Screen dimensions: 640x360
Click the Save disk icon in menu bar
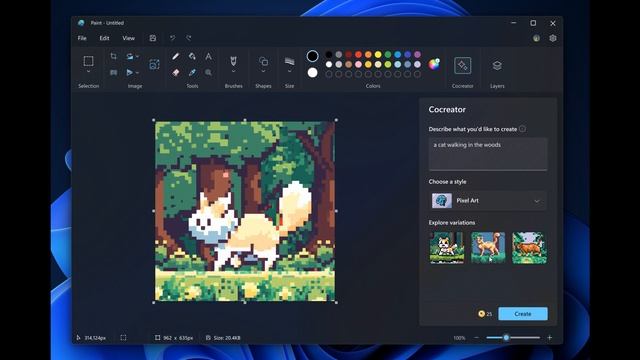click(x=153, y=38)
